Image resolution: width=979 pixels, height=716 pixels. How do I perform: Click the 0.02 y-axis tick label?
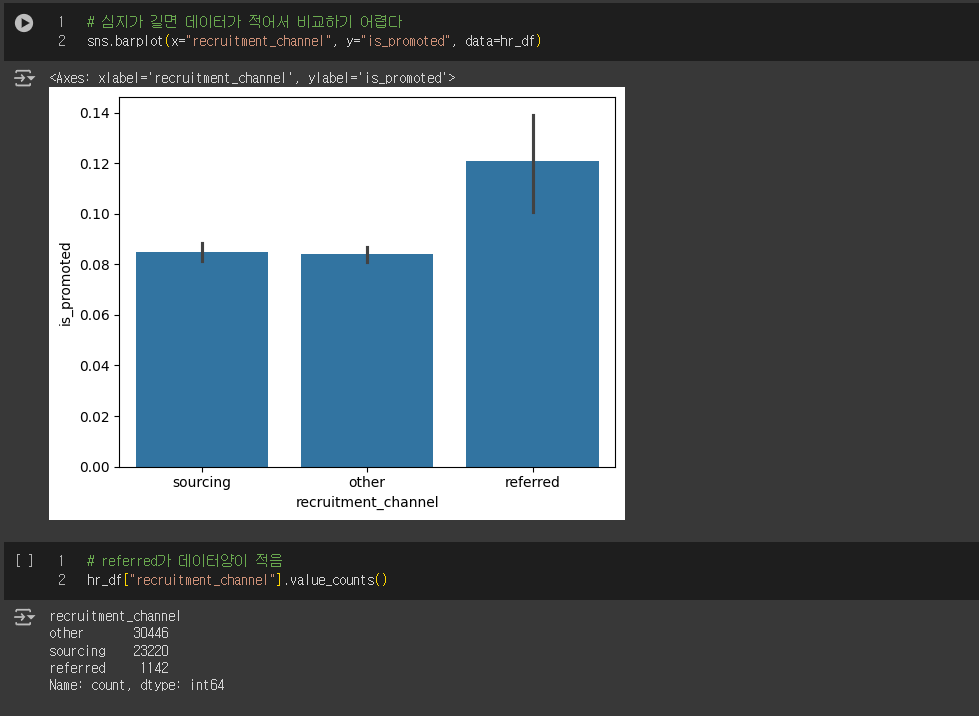pyautogui.click(x=94, y=416)
